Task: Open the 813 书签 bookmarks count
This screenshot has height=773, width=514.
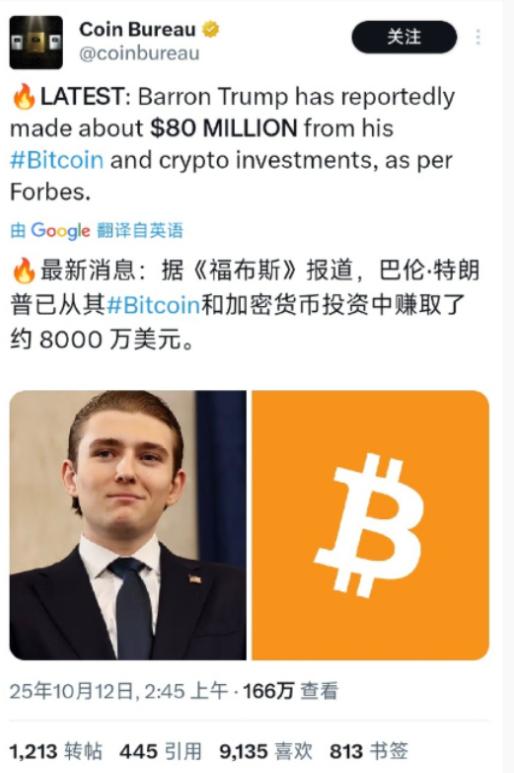Action: (369, 751)
